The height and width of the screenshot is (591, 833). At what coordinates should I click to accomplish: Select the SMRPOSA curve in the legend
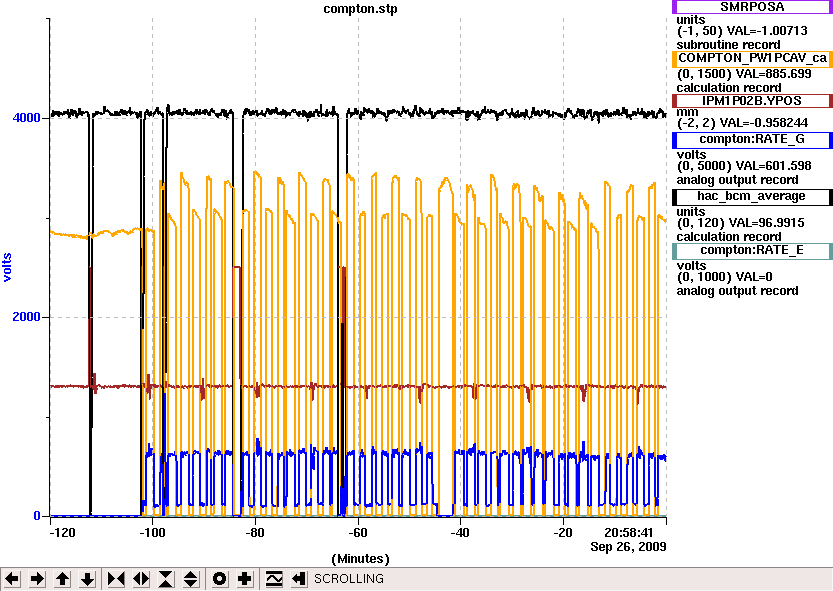[752, 7]
